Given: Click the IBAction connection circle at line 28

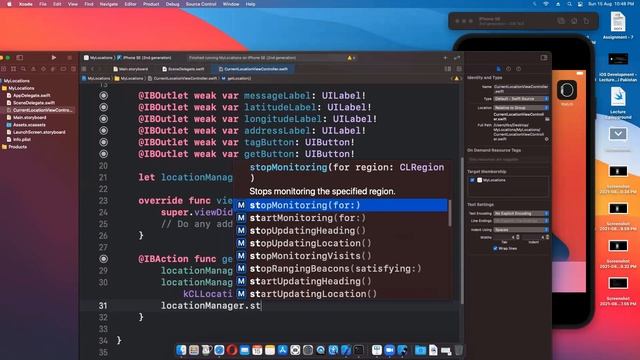Looking at the screenshot, I should point(104,259).
